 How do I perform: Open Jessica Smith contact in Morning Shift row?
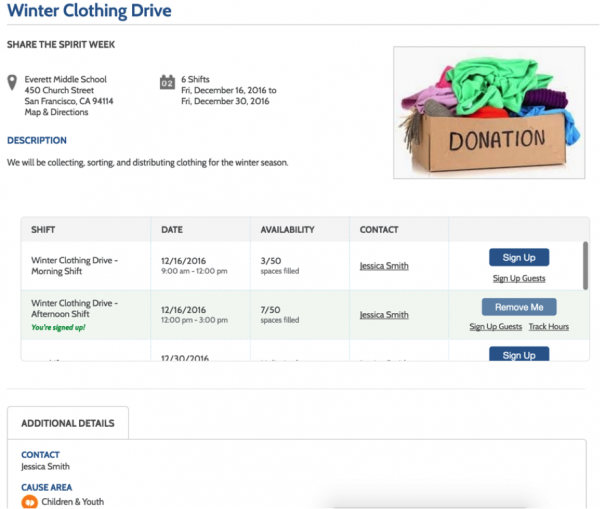point(384,266)
